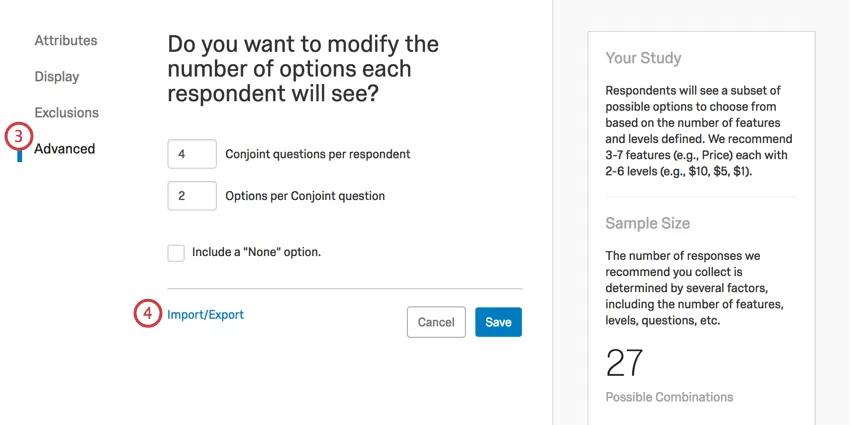Screen dimensions: 850x425
Task: Click the Your Study heading
Action: 643,58
